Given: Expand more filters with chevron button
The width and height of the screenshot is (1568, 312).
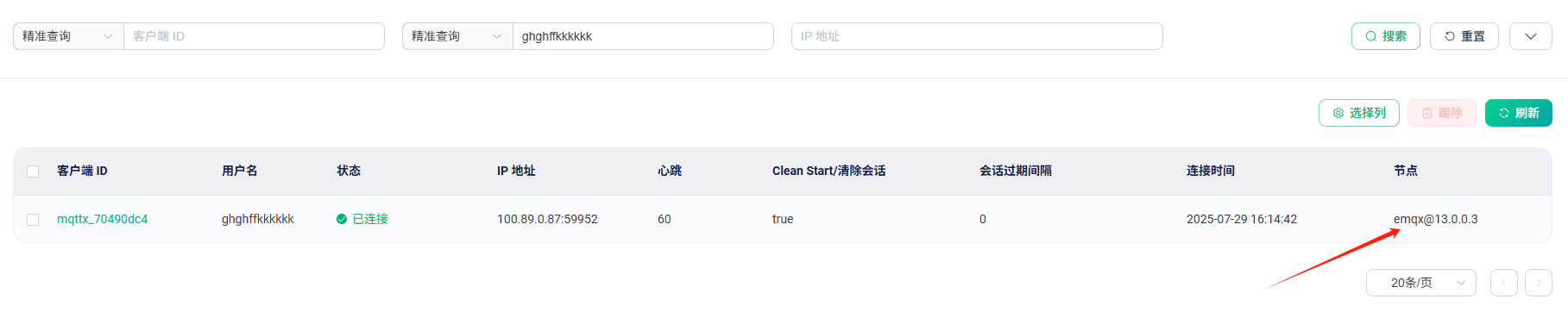Looking at the screenshot, I should click(x=1530, y=36).
